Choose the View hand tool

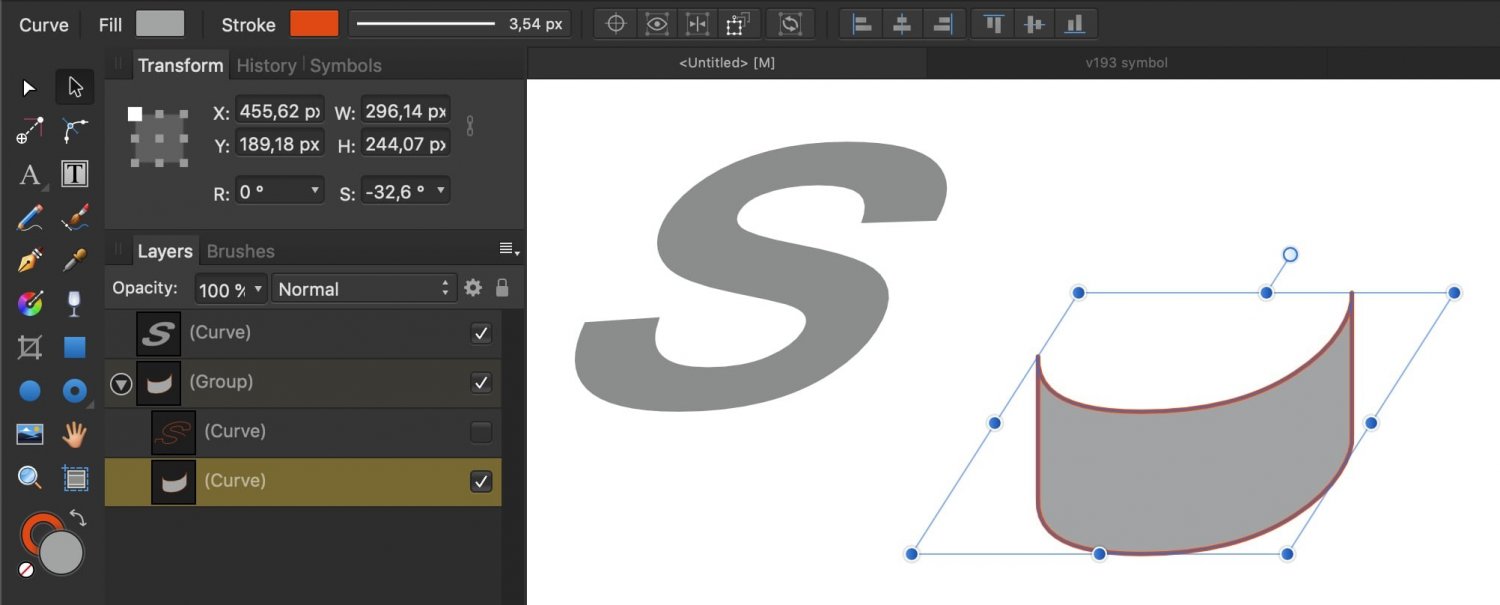click(x=75, y=435)
